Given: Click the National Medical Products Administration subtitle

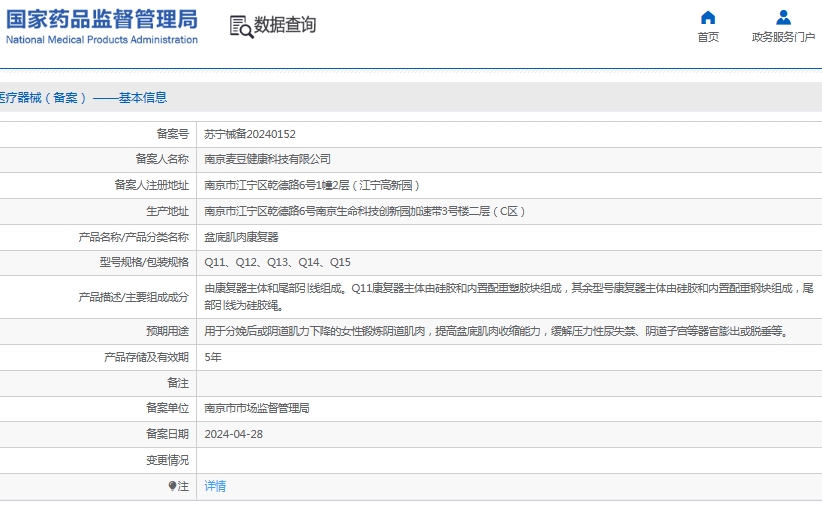Looking at the screenshot, I should click(102, 40).
